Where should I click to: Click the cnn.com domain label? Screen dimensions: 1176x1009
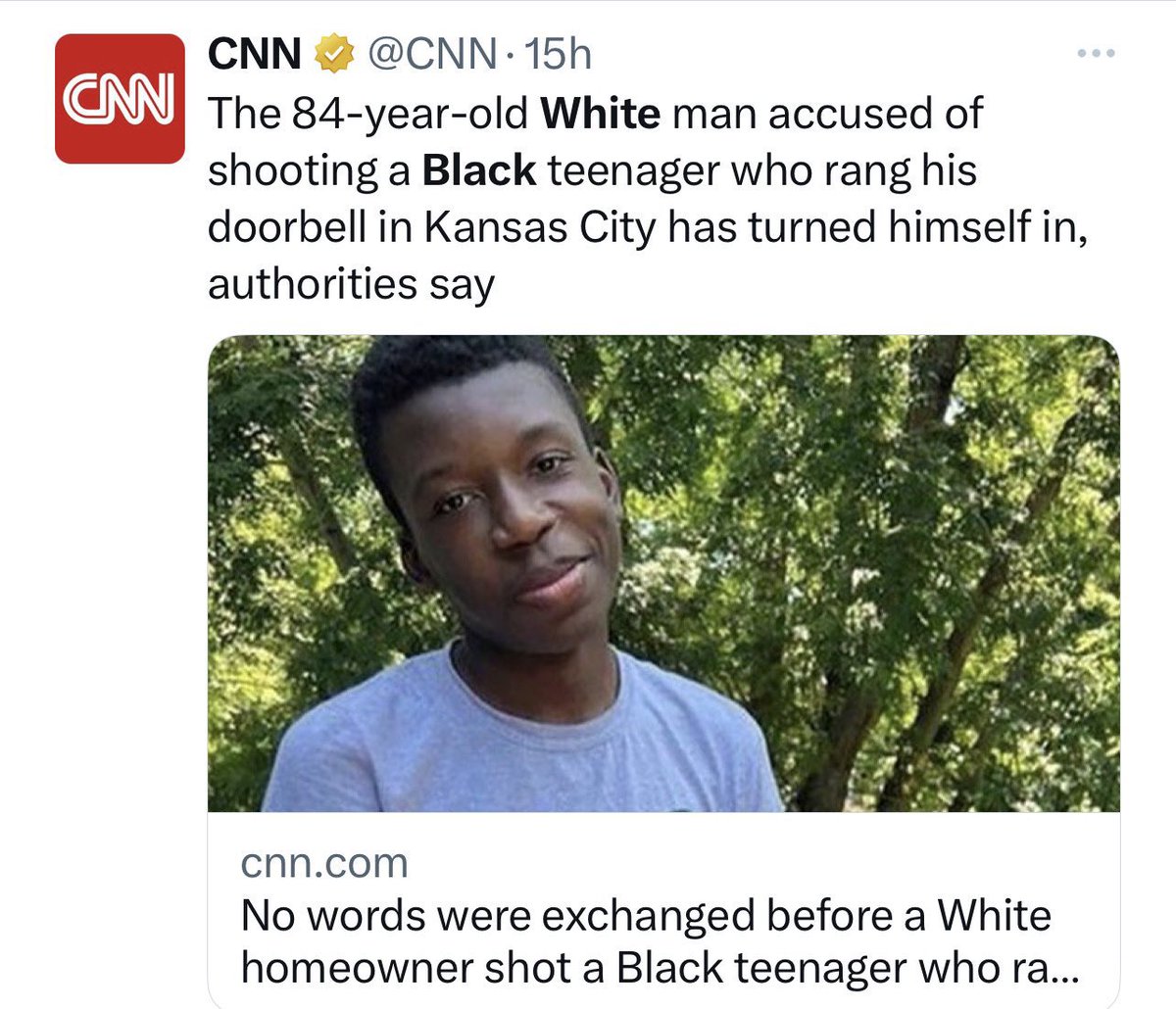pos(323,863)
